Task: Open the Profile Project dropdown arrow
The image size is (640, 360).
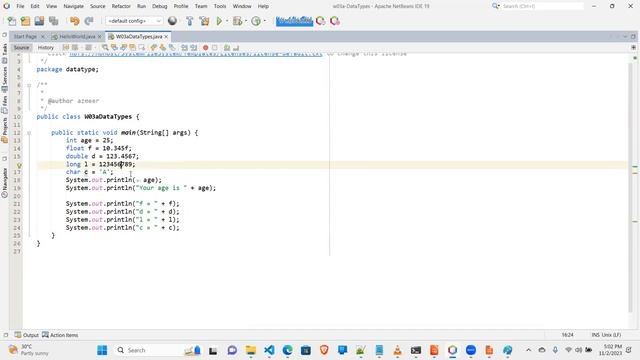Action: 265,21
